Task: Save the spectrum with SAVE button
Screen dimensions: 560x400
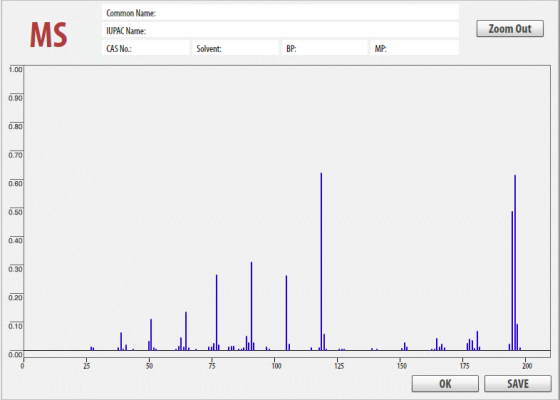Action: 518,384
